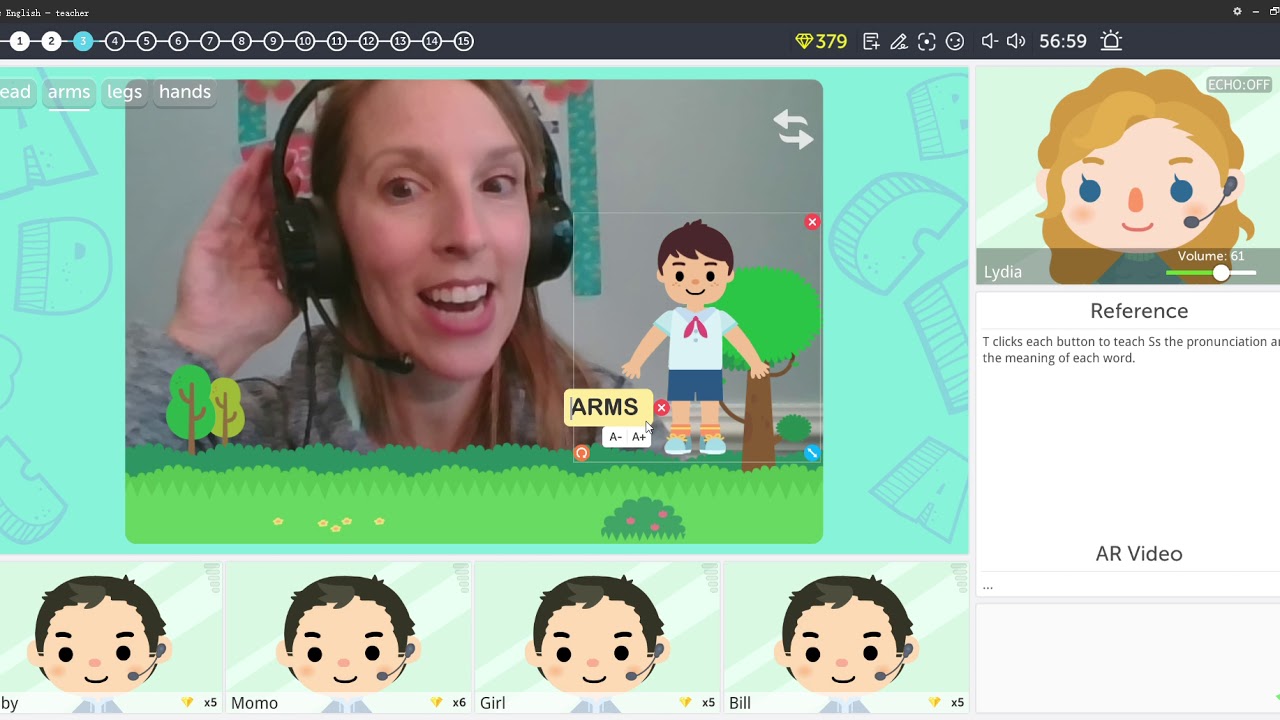Toggle the ECHO:OFF setting
This screenshot has height=720, width=1280.
[1238, 85]
